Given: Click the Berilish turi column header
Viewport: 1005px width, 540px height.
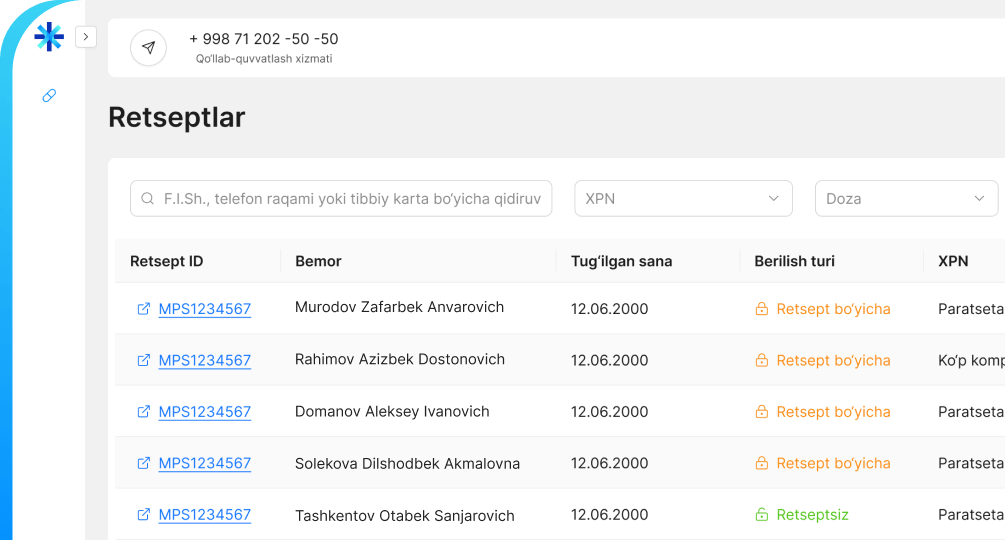Looking at the screenshot, I should coord(794,261).
